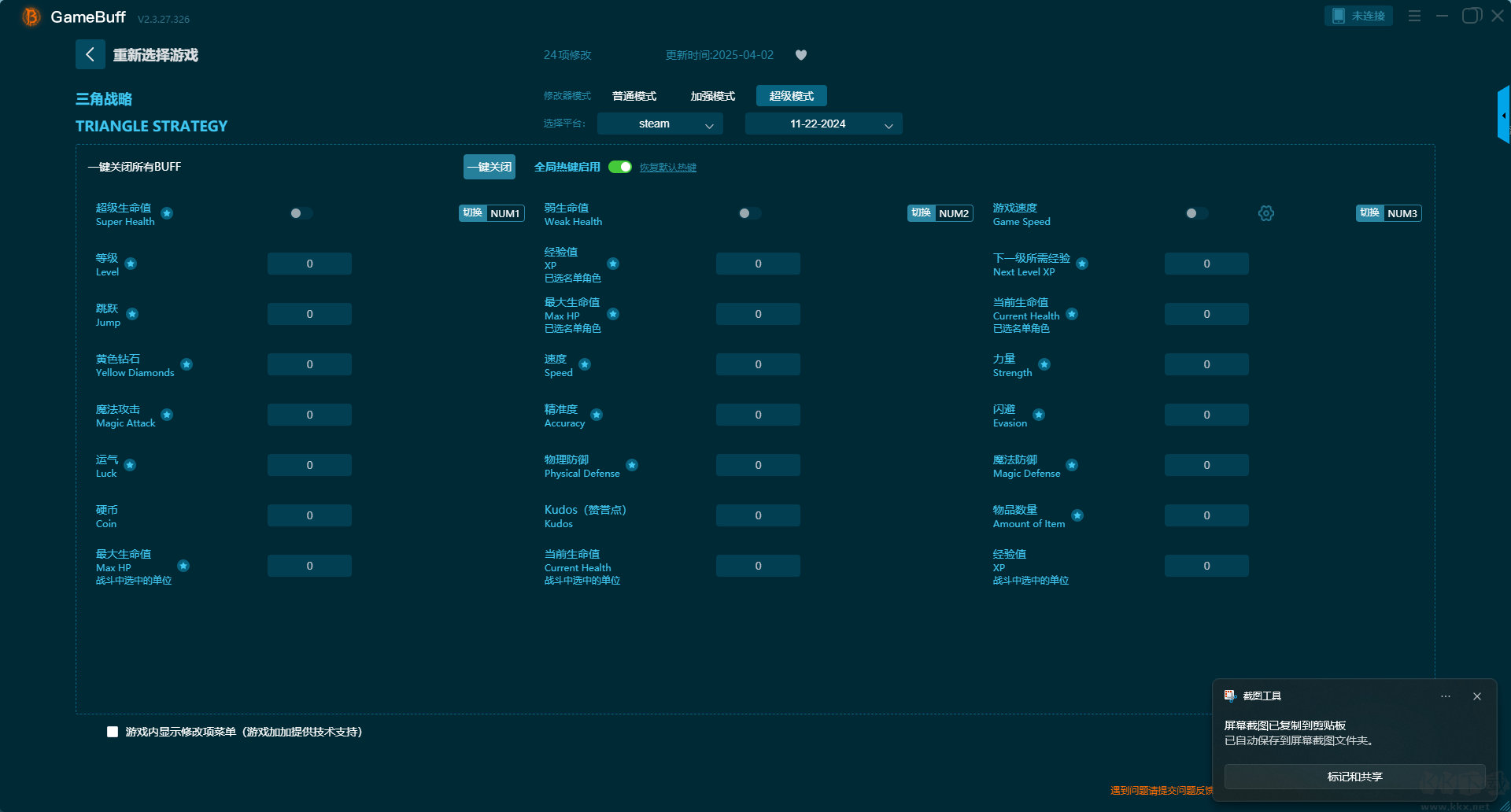Viewport: 1511px width, 812px height.
Task: Click star icon next to Level
Action: click(131, 264)
